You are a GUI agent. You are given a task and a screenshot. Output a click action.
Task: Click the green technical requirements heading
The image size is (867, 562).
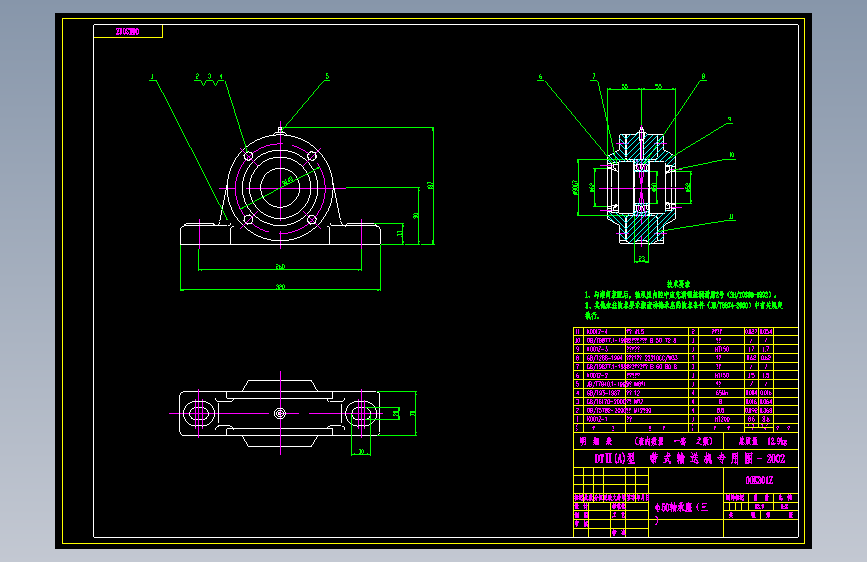[x=678, y=284]
